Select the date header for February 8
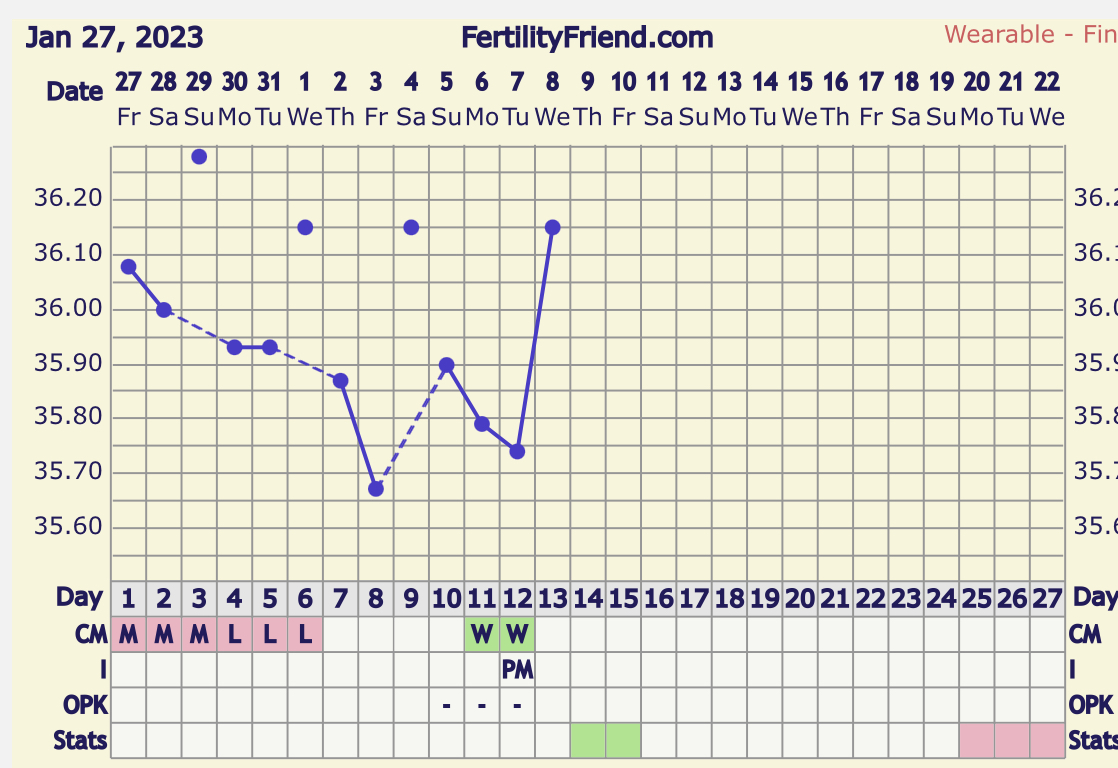Viewport: 1118px width, 768px height. tap(553, 98)
